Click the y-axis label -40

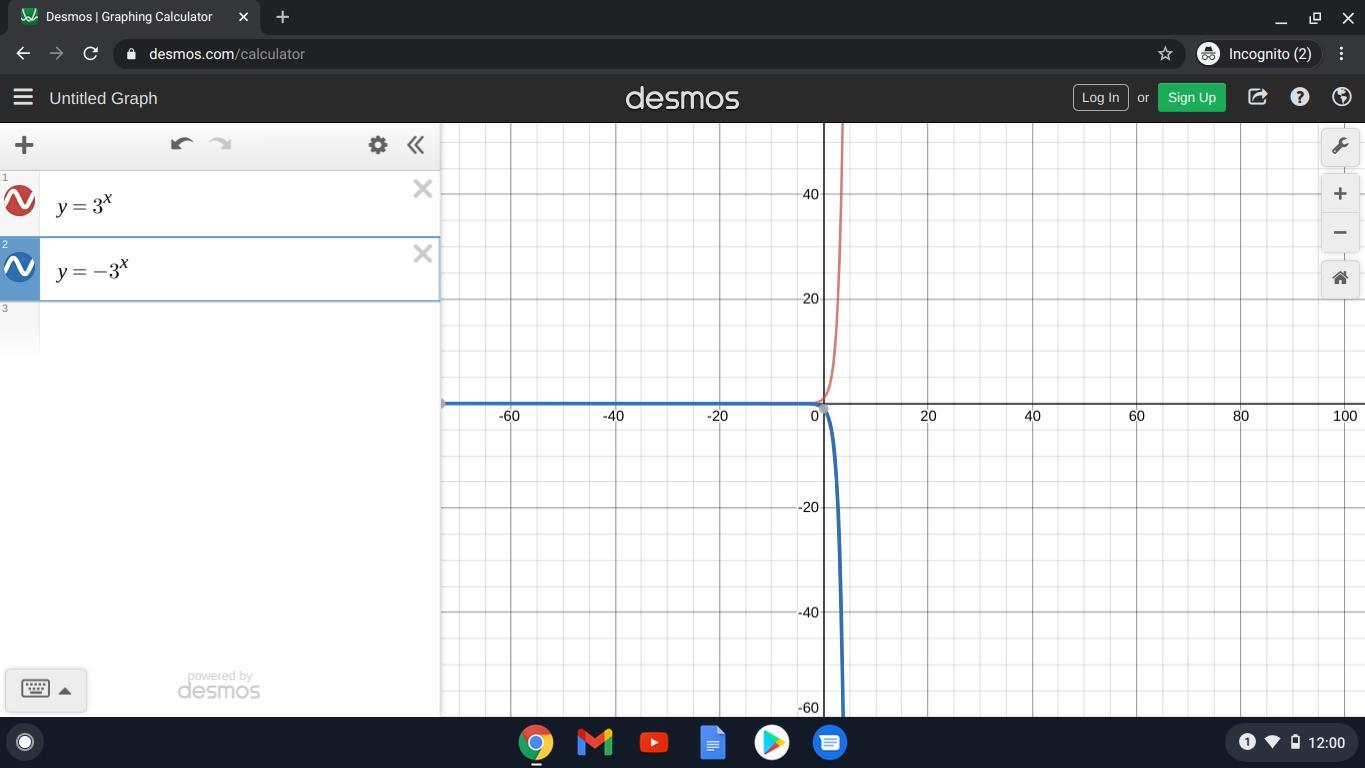[808, 612]
